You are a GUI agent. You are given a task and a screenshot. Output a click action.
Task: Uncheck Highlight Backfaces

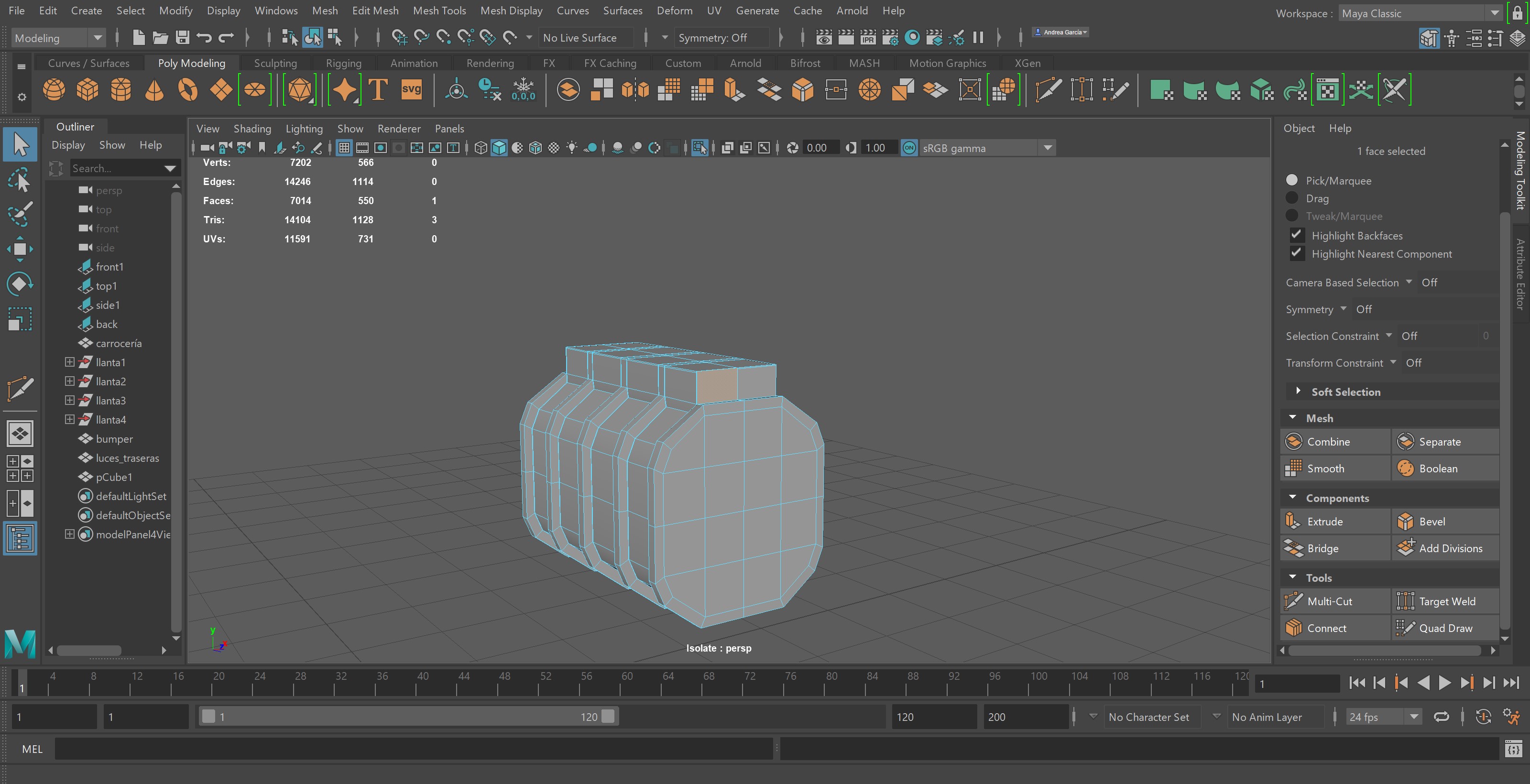click(1297, 235)
